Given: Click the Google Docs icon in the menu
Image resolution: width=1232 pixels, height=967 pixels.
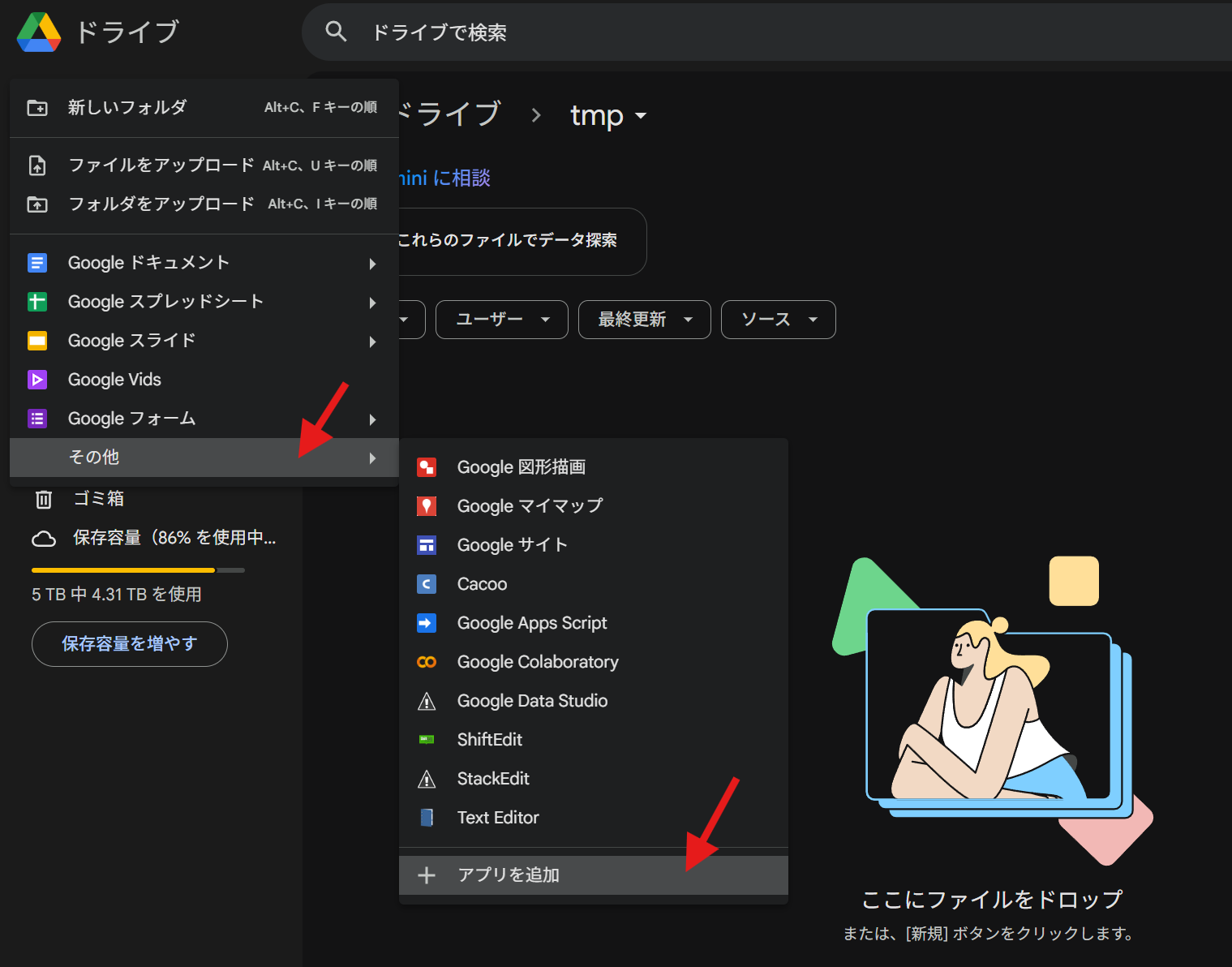Looking at the screenshot, I should coord(37,263).
